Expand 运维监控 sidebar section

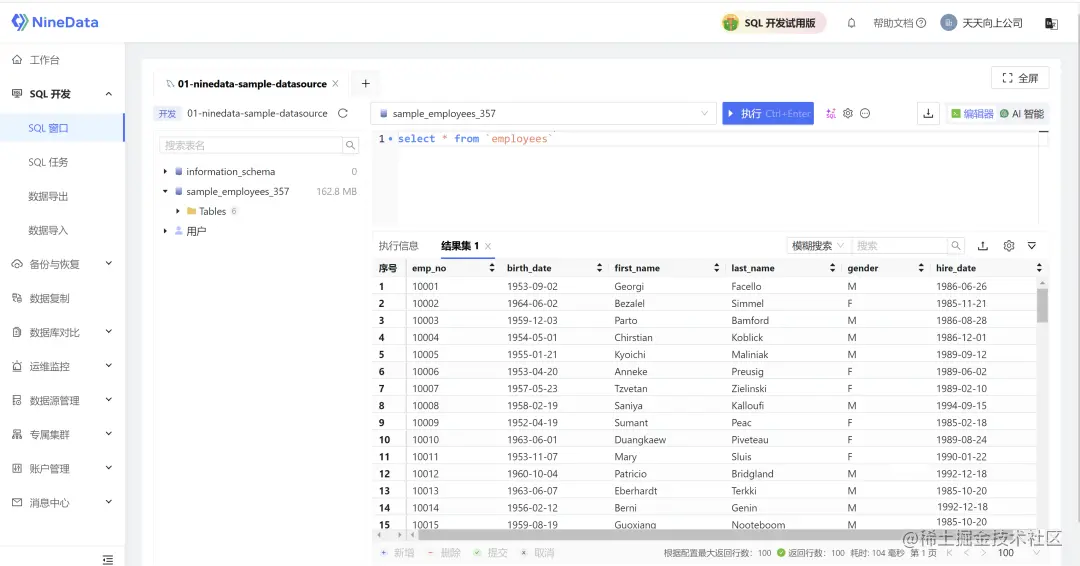(108, 366)
